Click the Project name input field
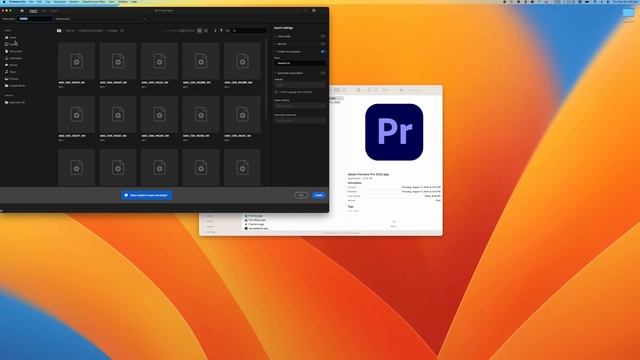 [x=35, y=19]
